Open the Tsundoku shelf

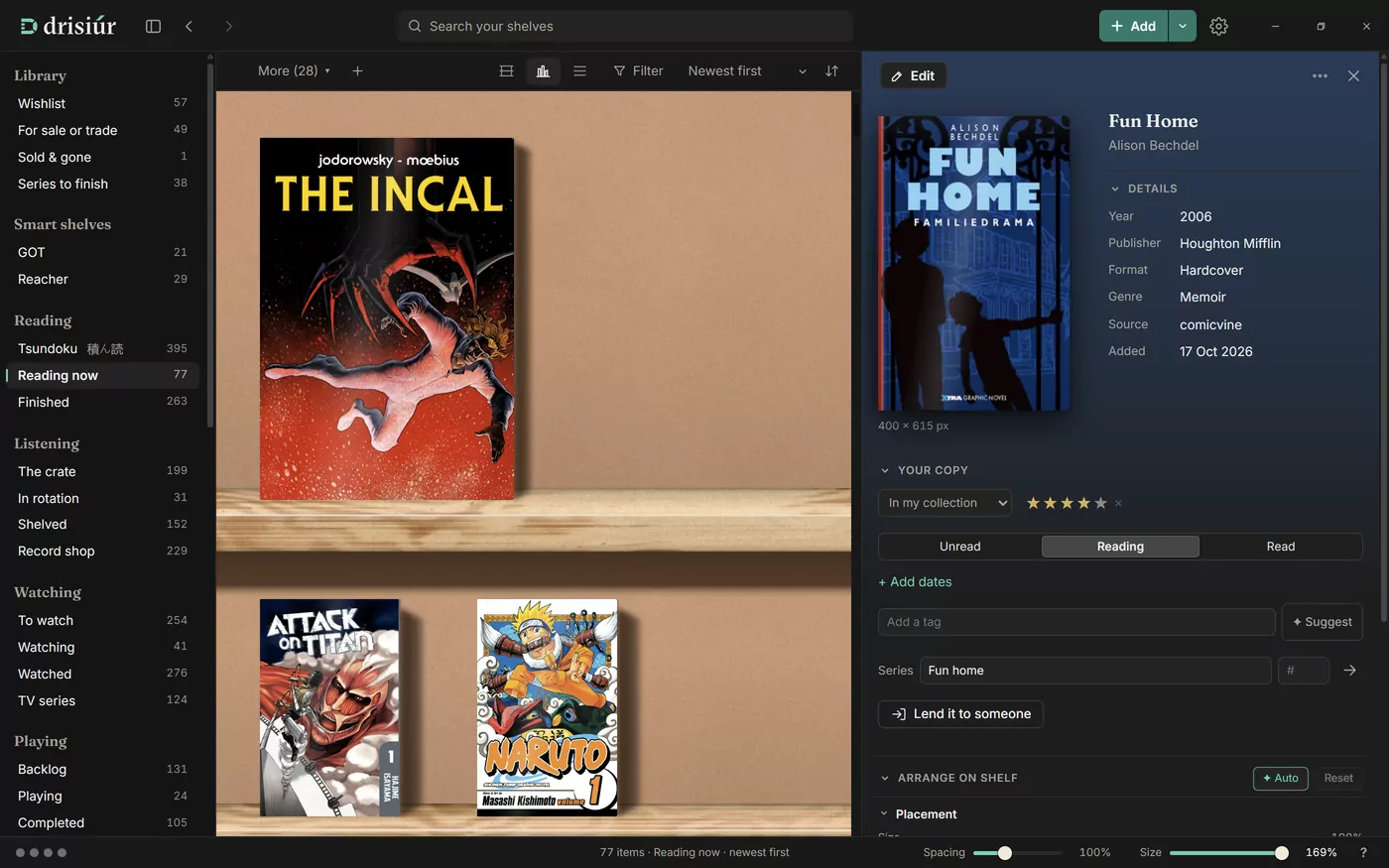102,348
